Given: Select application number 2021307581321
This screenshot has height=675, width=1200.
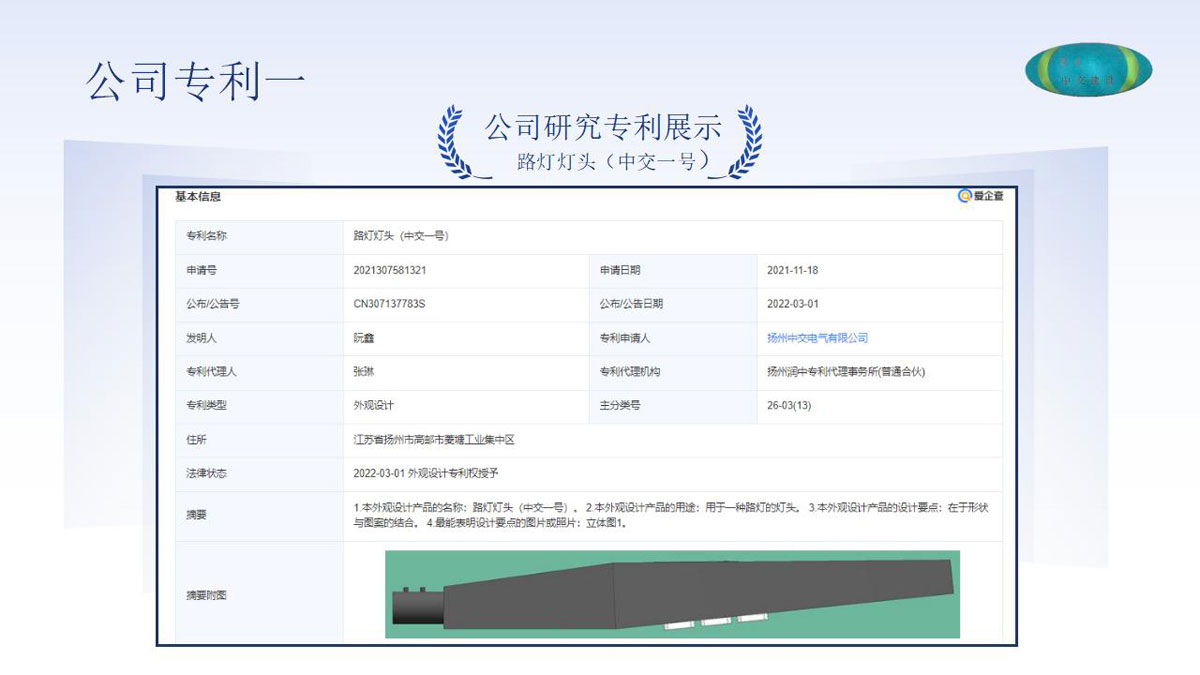Looking at the screenshot, I should coord(390,271).
